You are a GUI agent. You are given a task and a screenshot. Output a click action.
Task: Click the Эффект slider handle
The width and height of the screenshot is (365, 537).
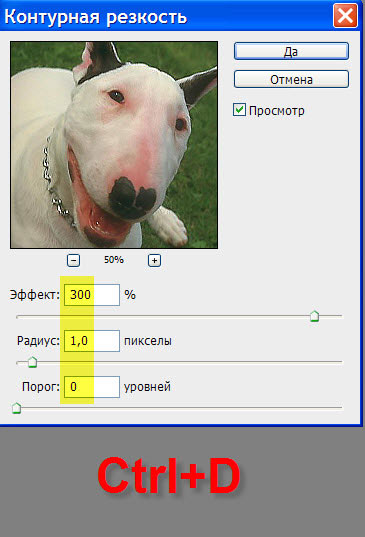click(x=314, y=316)
